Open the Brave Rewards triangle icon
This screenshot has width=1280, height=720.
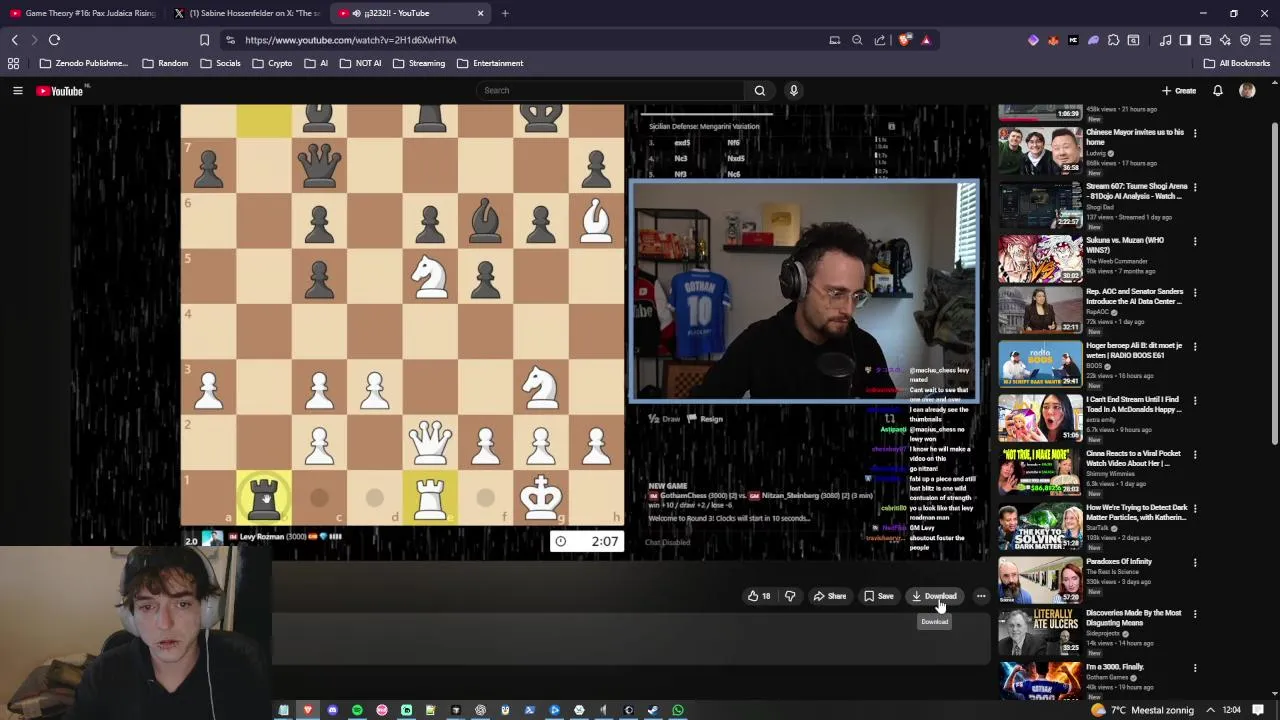tap(926, 40)
